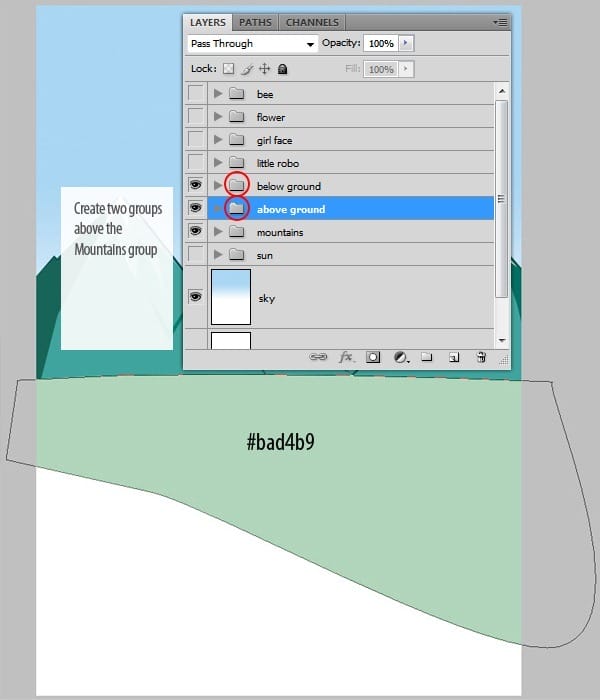Create a new group folder icon
This screenshot has height=700, width=600.
(426, 356)
